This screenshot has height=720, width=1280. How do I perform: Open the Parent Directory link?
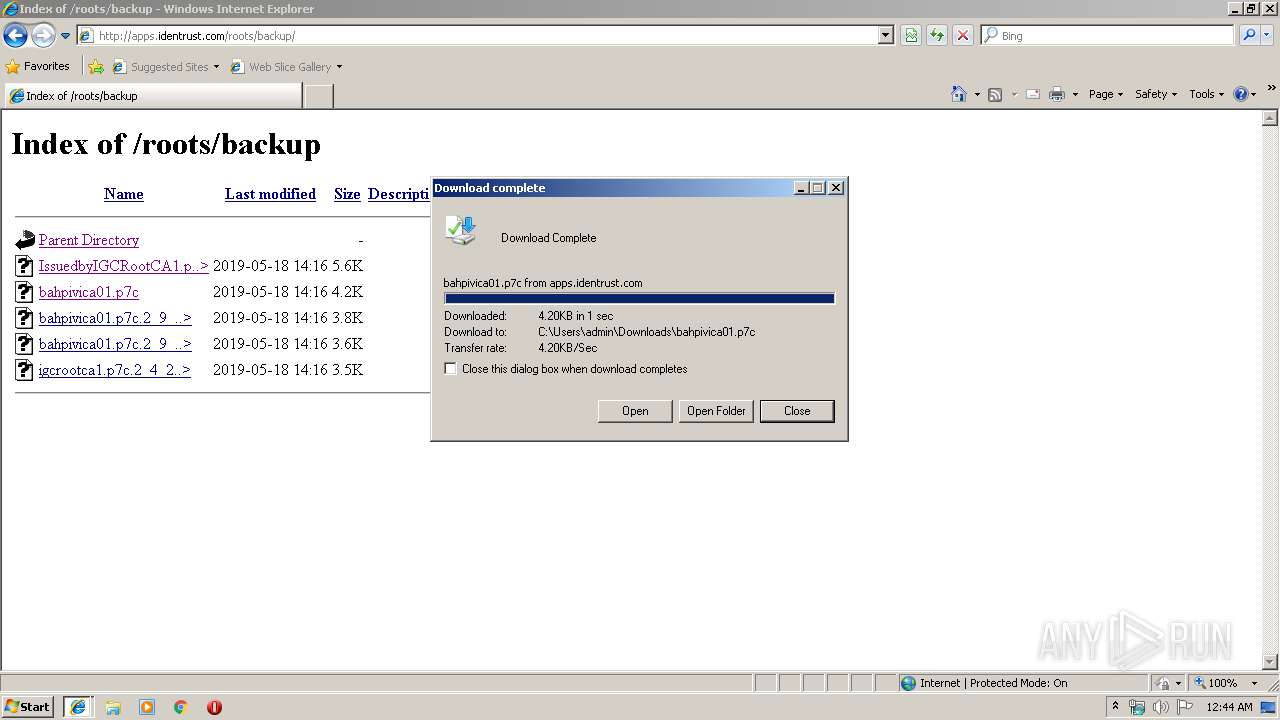click(89, 240)
